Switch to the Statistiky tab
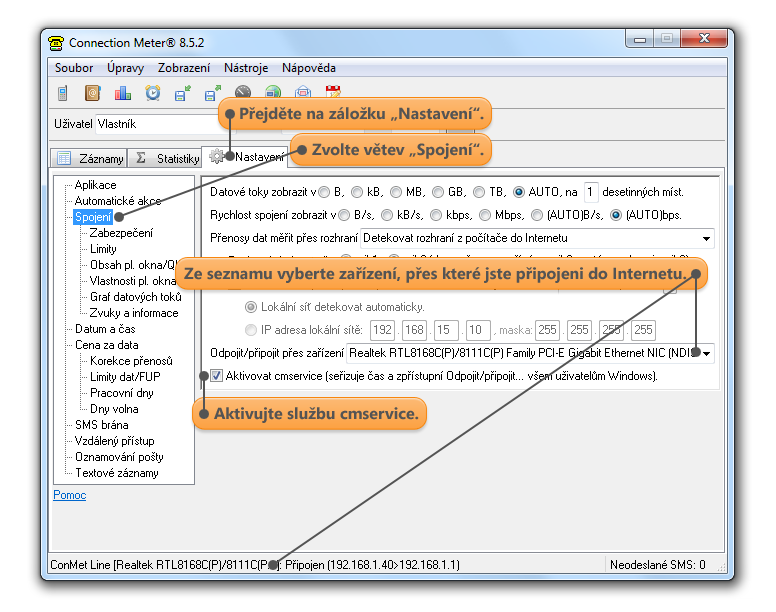 (x=165, y=158)
